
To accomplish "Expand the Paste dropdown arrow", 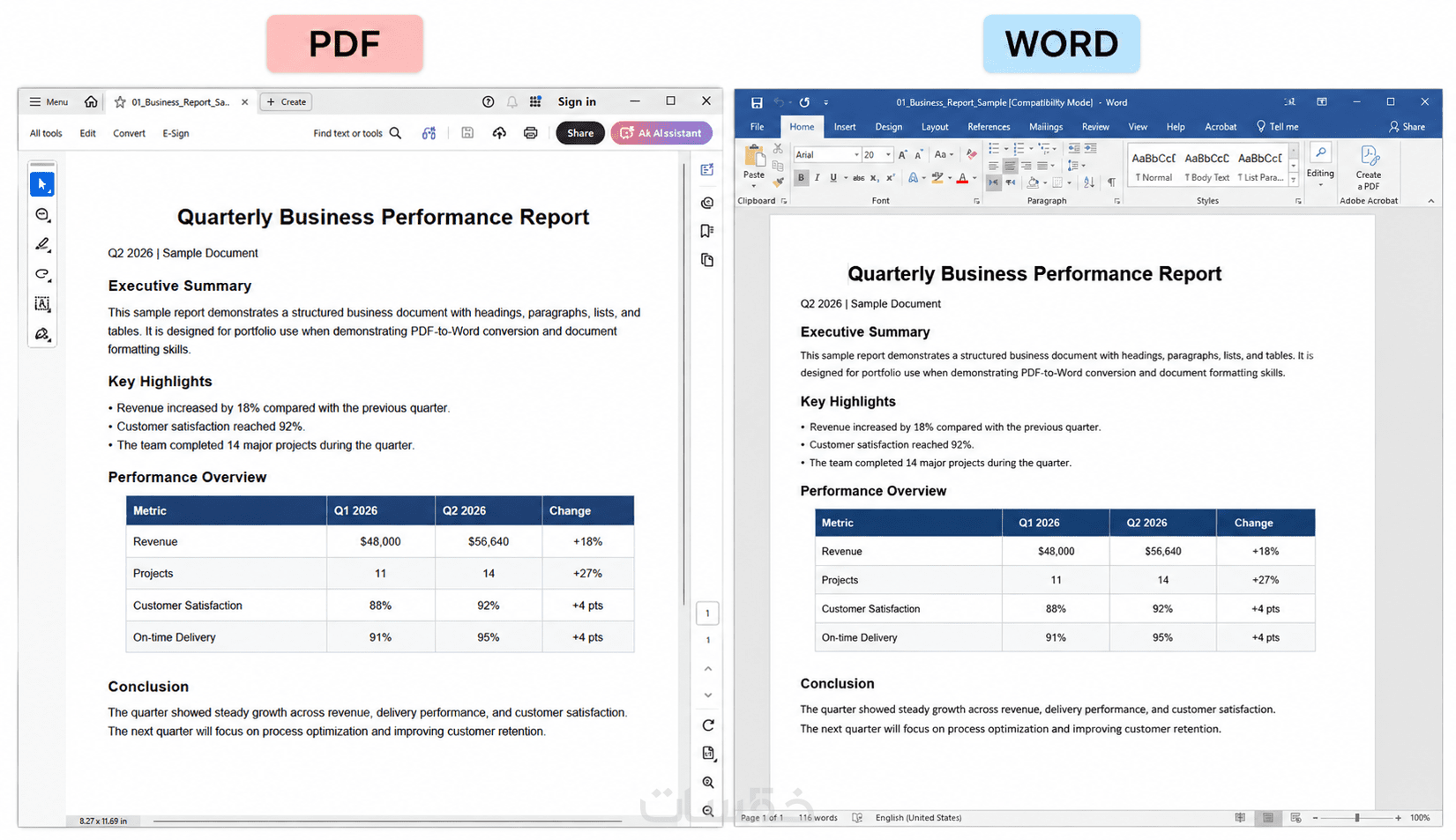I will pos(754,186).
